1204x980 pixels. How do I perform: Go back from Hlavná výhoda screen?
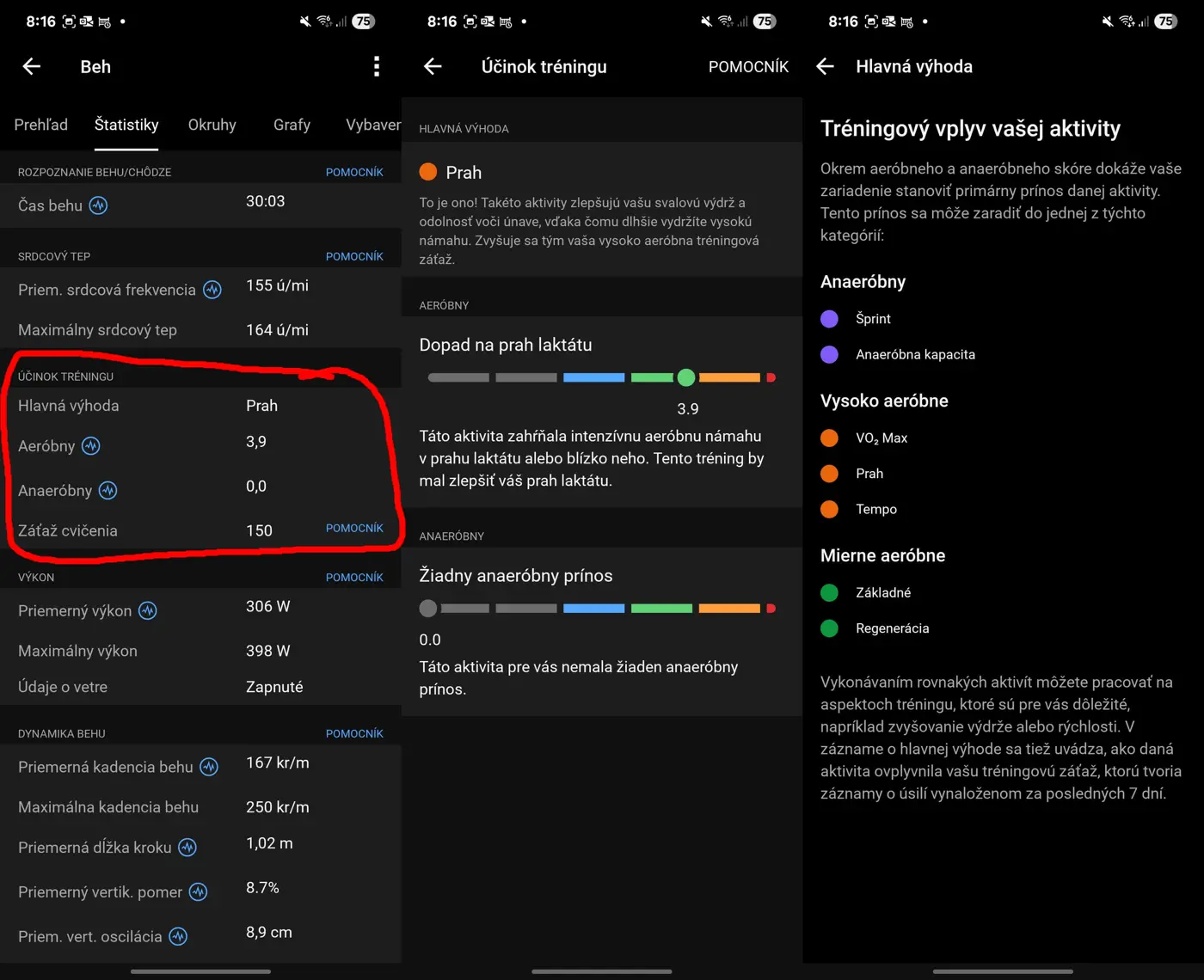pyautogui.click(x=826, y=67)
